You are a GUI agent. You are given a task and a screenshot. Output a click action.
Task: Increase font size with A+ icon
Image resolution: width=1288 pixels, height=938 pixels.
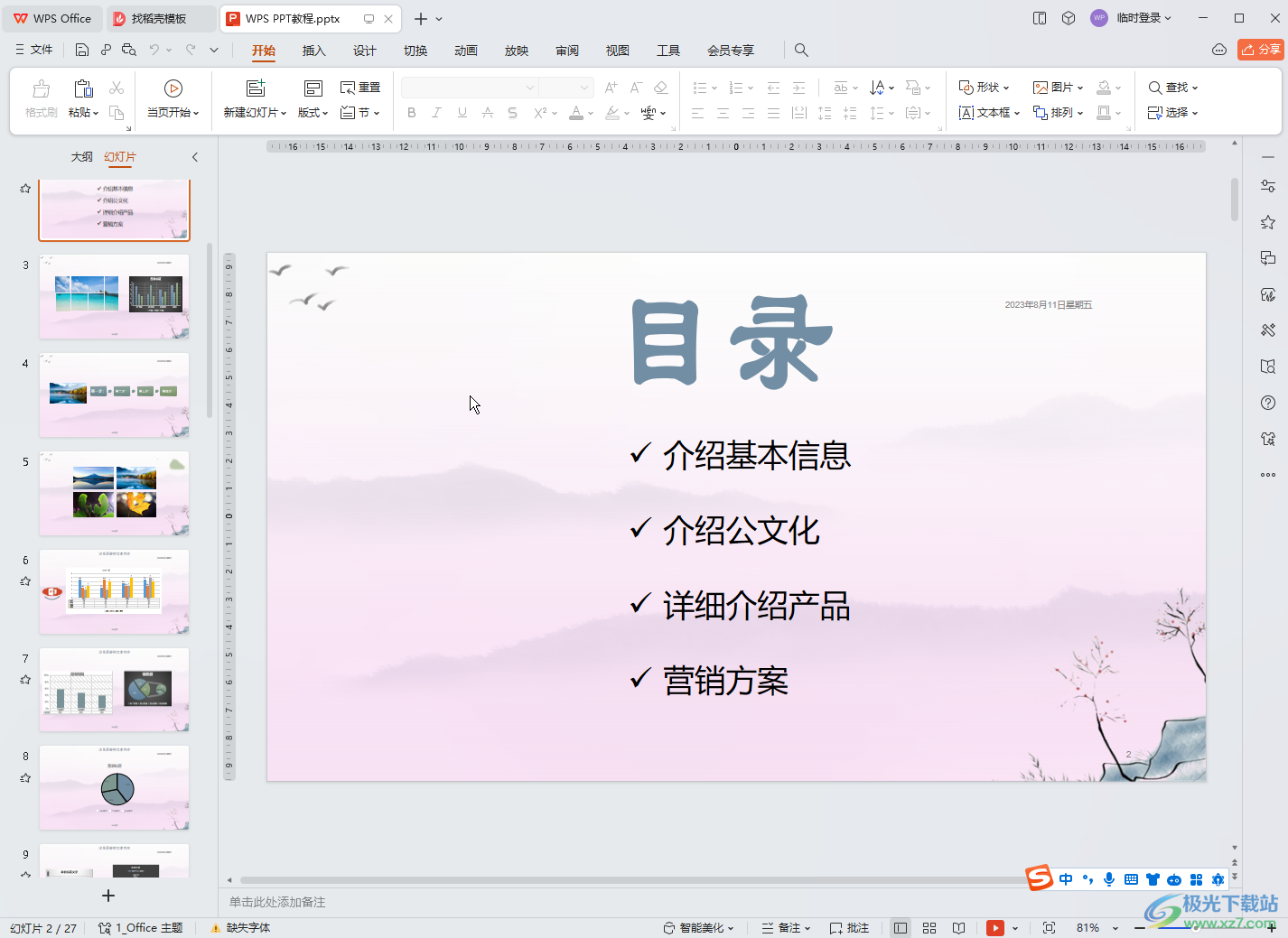(611, 88)
